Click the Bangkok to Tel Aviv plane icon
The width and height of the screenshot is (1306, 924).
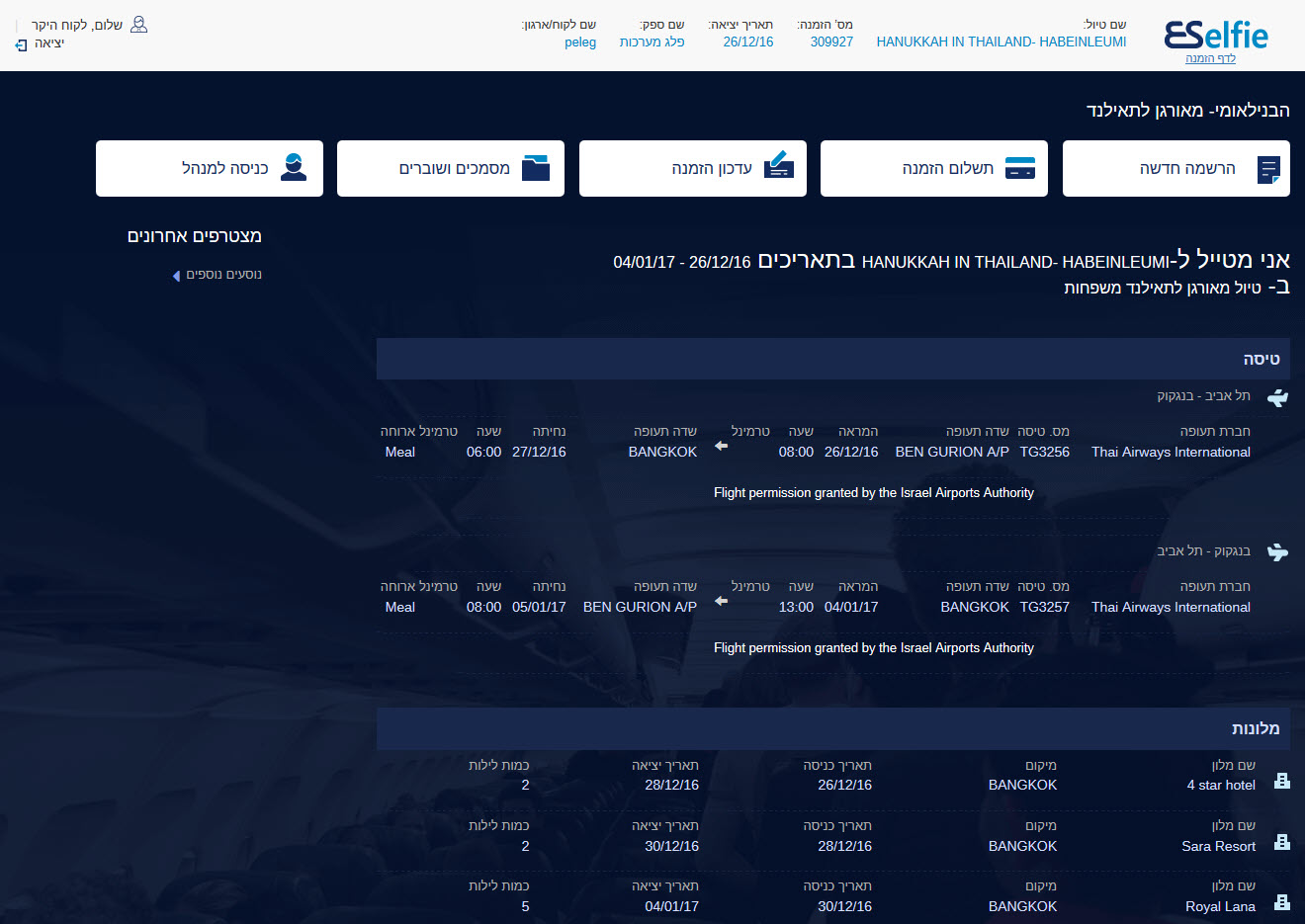point(1277,552)
